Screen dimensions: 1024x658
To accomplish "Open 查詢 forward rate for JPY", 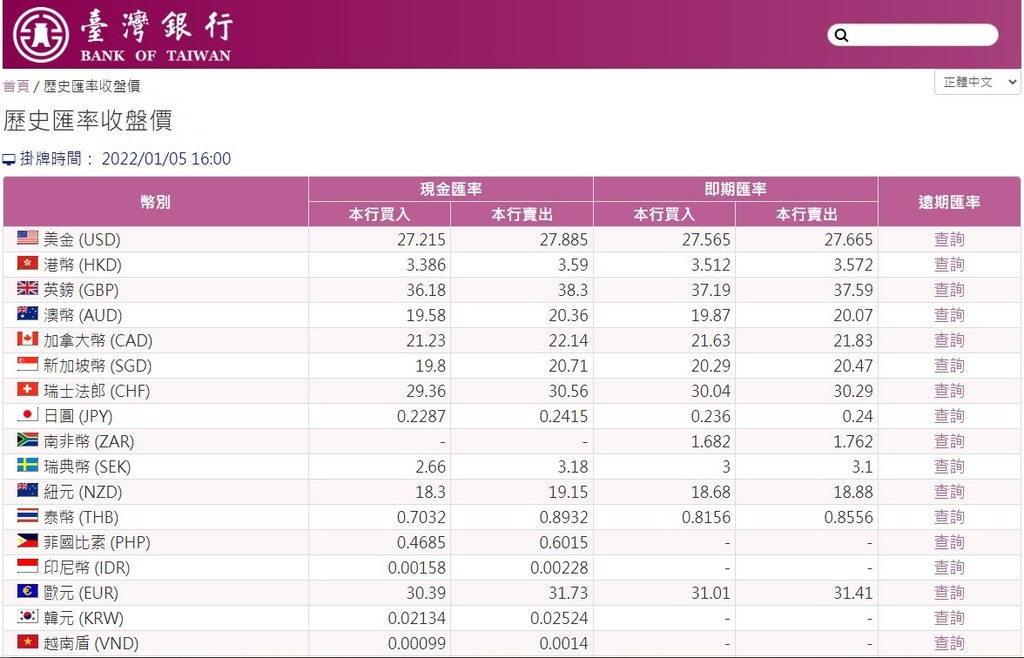I will [949, 416].
